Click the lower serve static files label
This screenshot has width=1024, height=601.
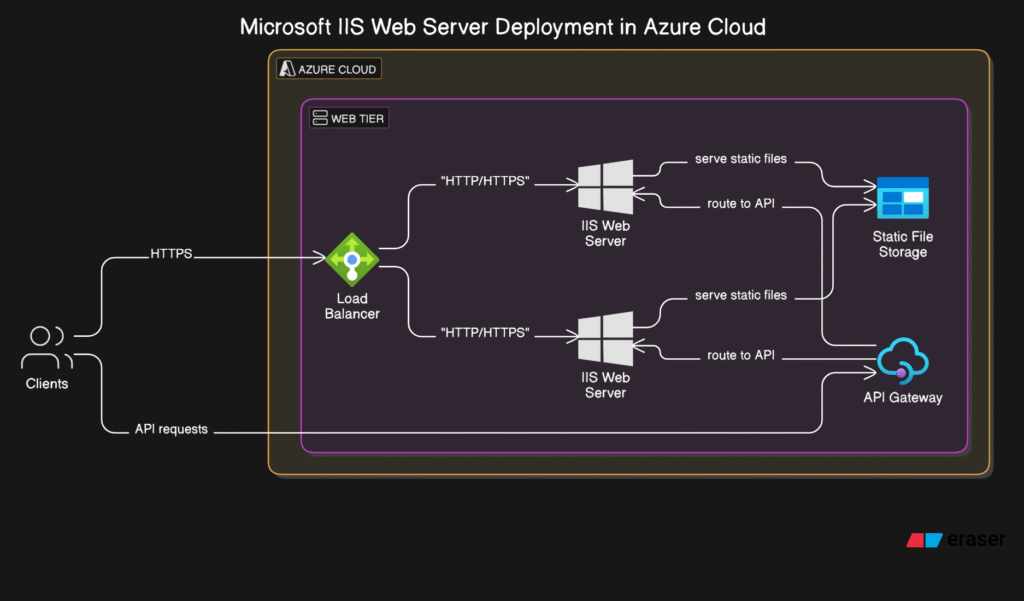click(x=741, y=295)
